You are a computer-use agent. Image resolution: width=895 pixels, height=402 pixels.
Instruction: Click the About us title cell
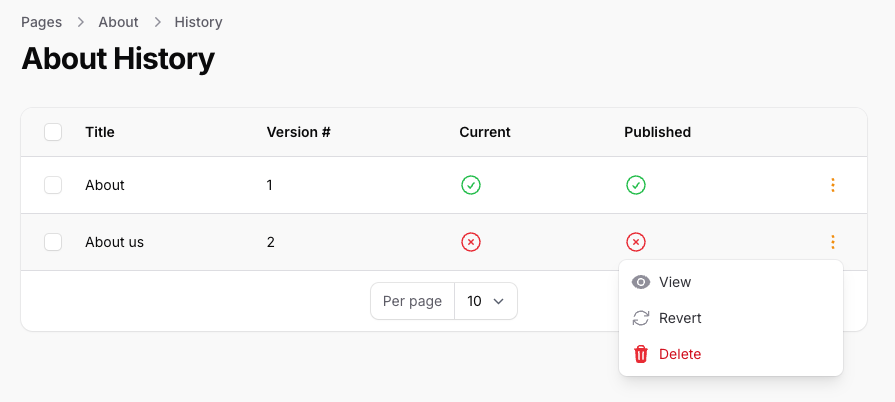114,242
